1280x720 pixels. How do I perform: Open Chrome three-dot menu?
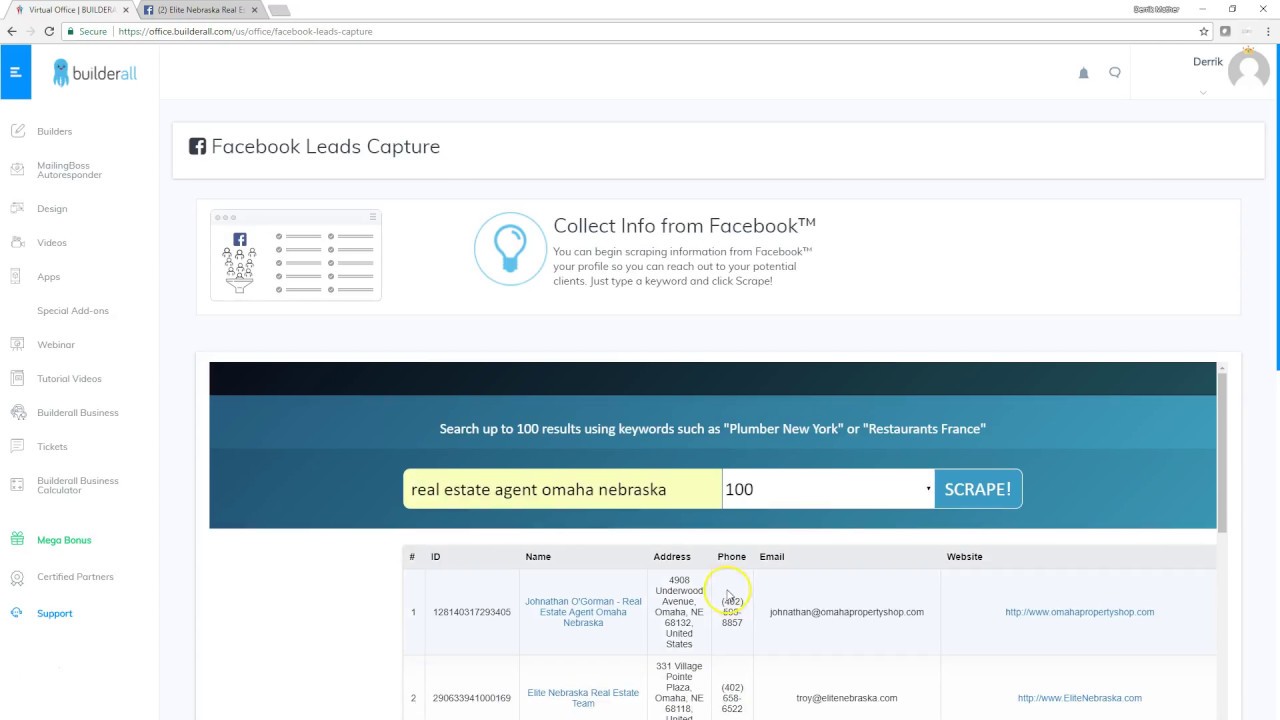[x=1269, y=31]
